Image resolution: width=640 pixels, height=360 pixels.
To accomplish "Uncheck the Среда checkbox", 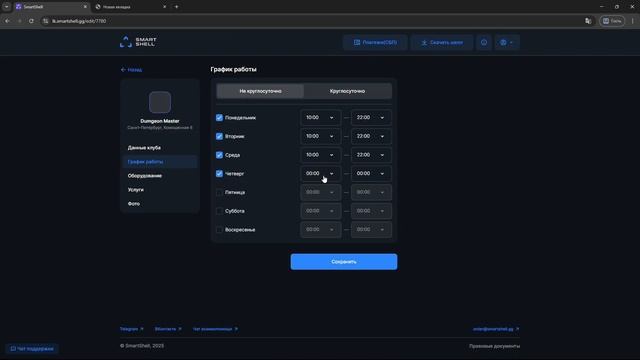I will (219, 155).
